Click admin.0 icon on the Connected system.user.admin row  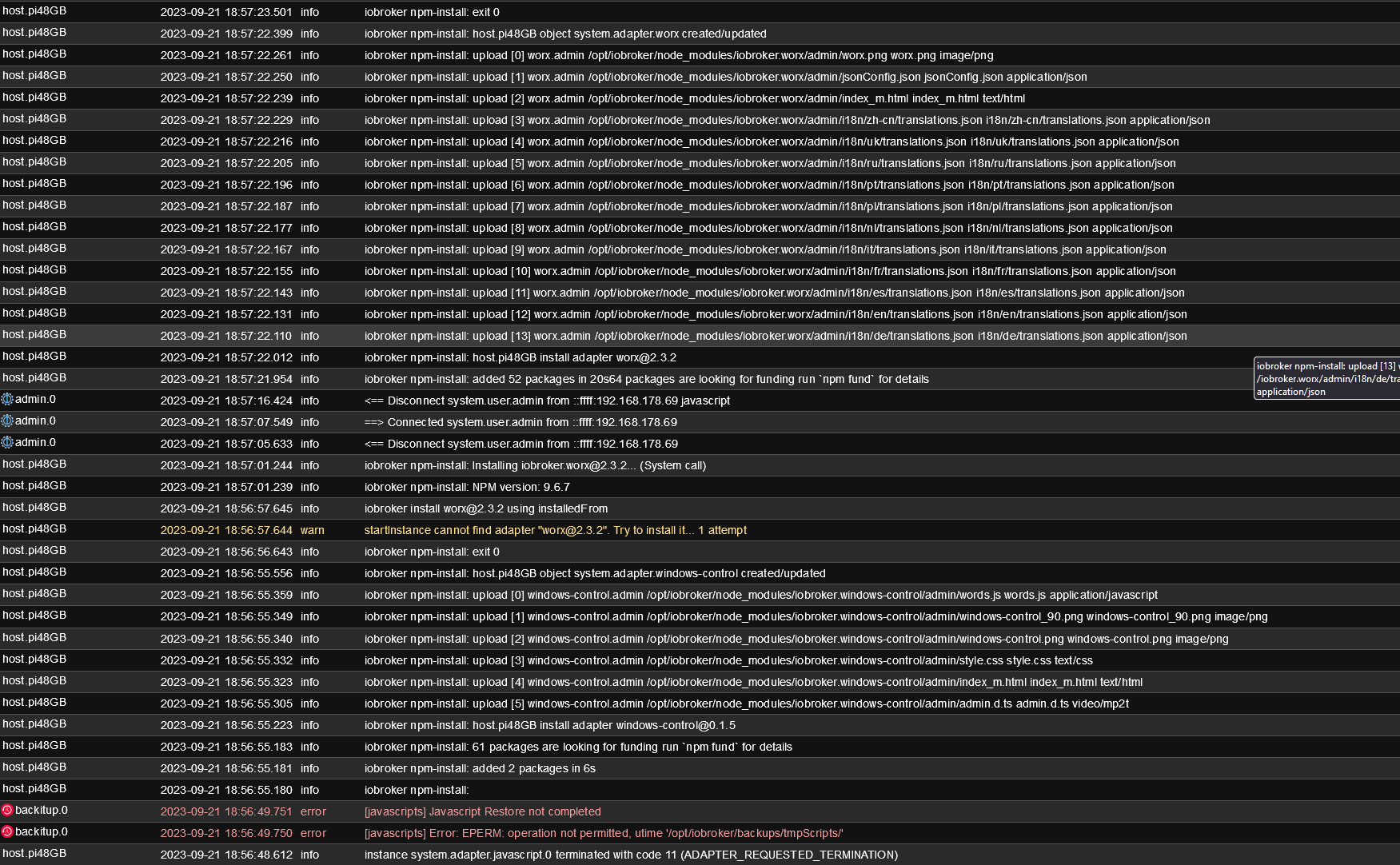7,421
